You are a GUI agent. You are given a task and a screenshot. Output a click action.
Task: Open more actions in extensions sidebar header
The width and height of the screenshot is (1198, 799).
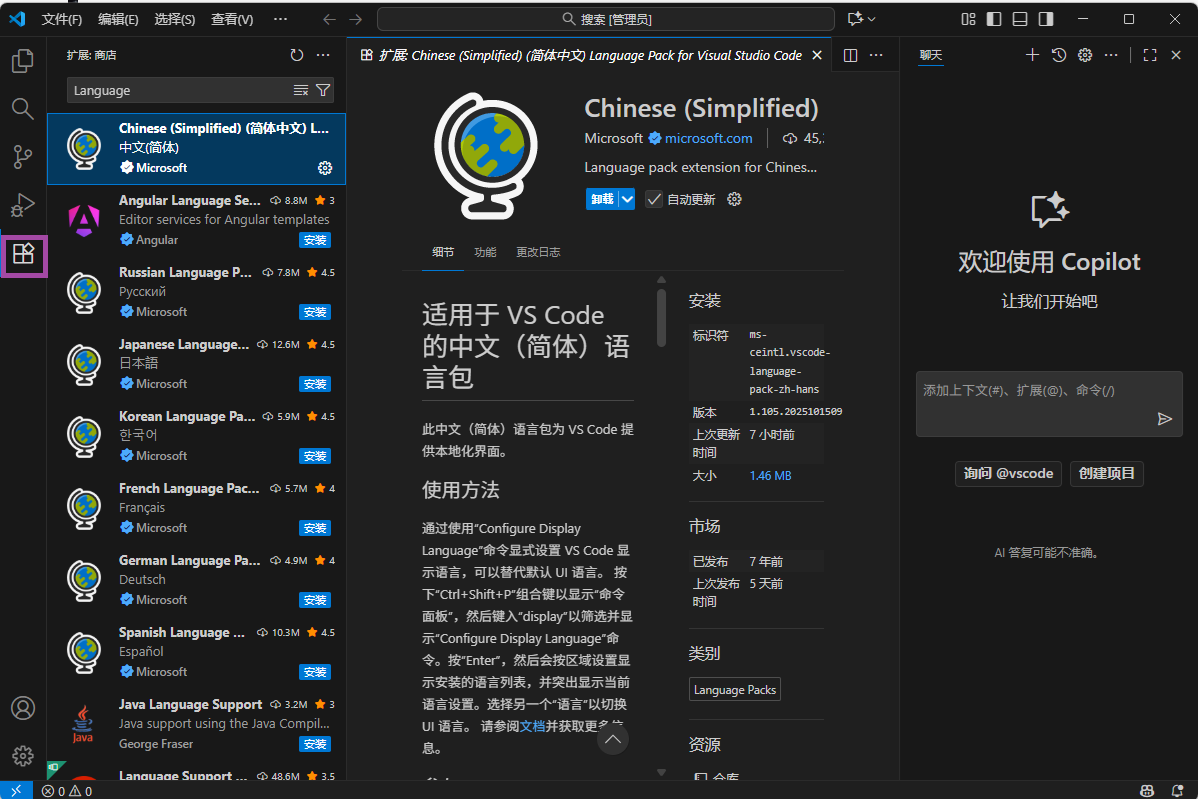tap(323, 55)
